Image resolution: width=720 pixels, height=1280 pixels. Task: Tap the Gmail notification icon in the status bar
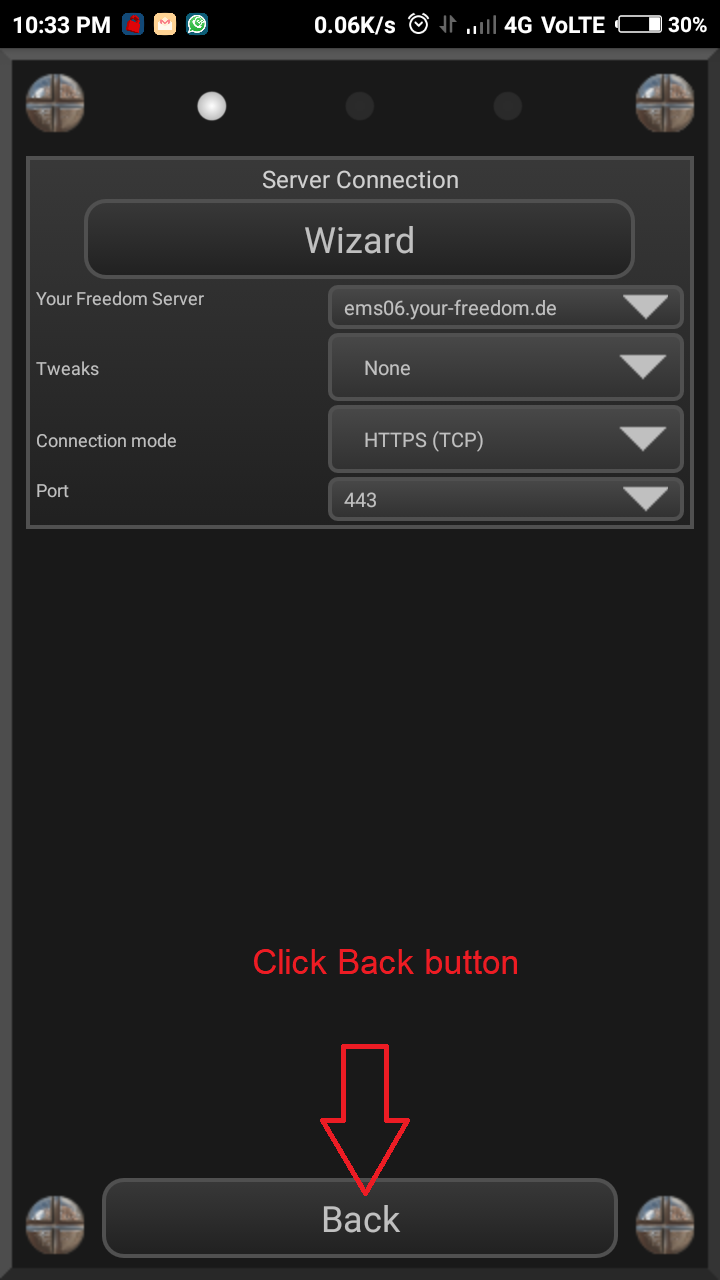point(165,24)
